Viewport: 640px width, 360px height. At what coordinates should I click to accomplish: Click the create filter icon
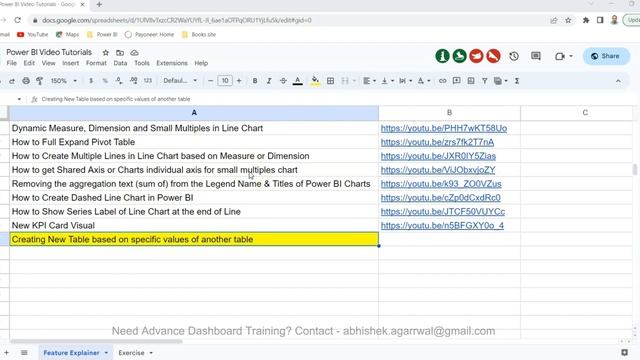point(484,81)
